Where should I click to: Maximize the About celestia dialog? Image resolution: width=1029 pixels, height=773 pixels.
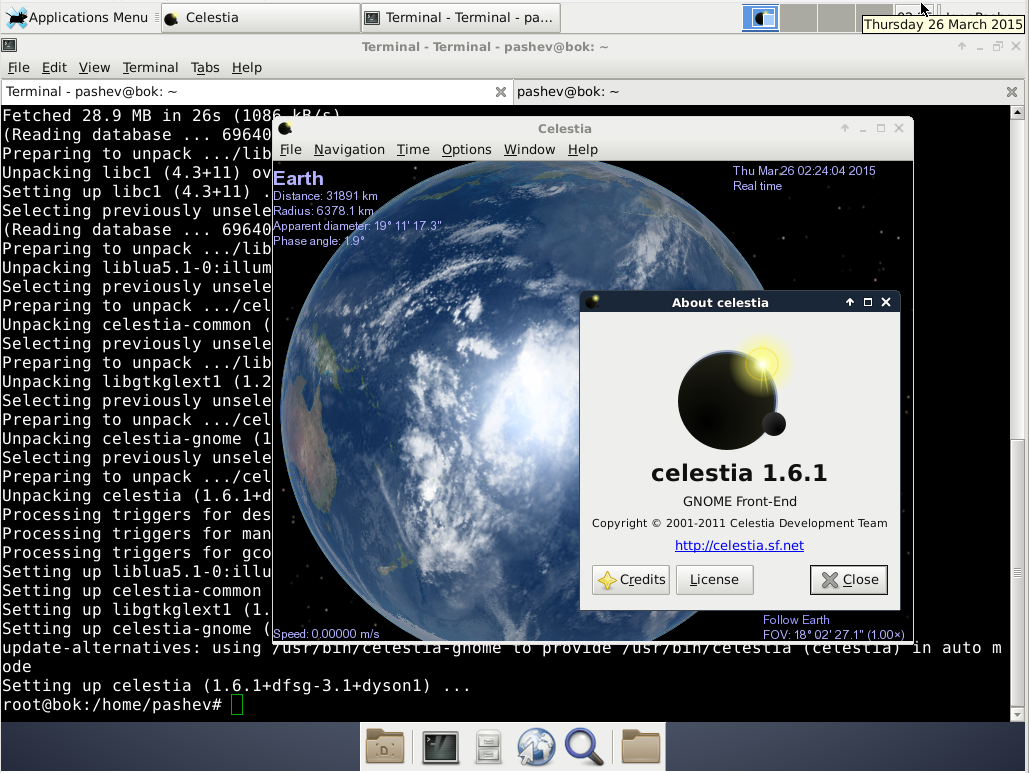pos(868,302)
